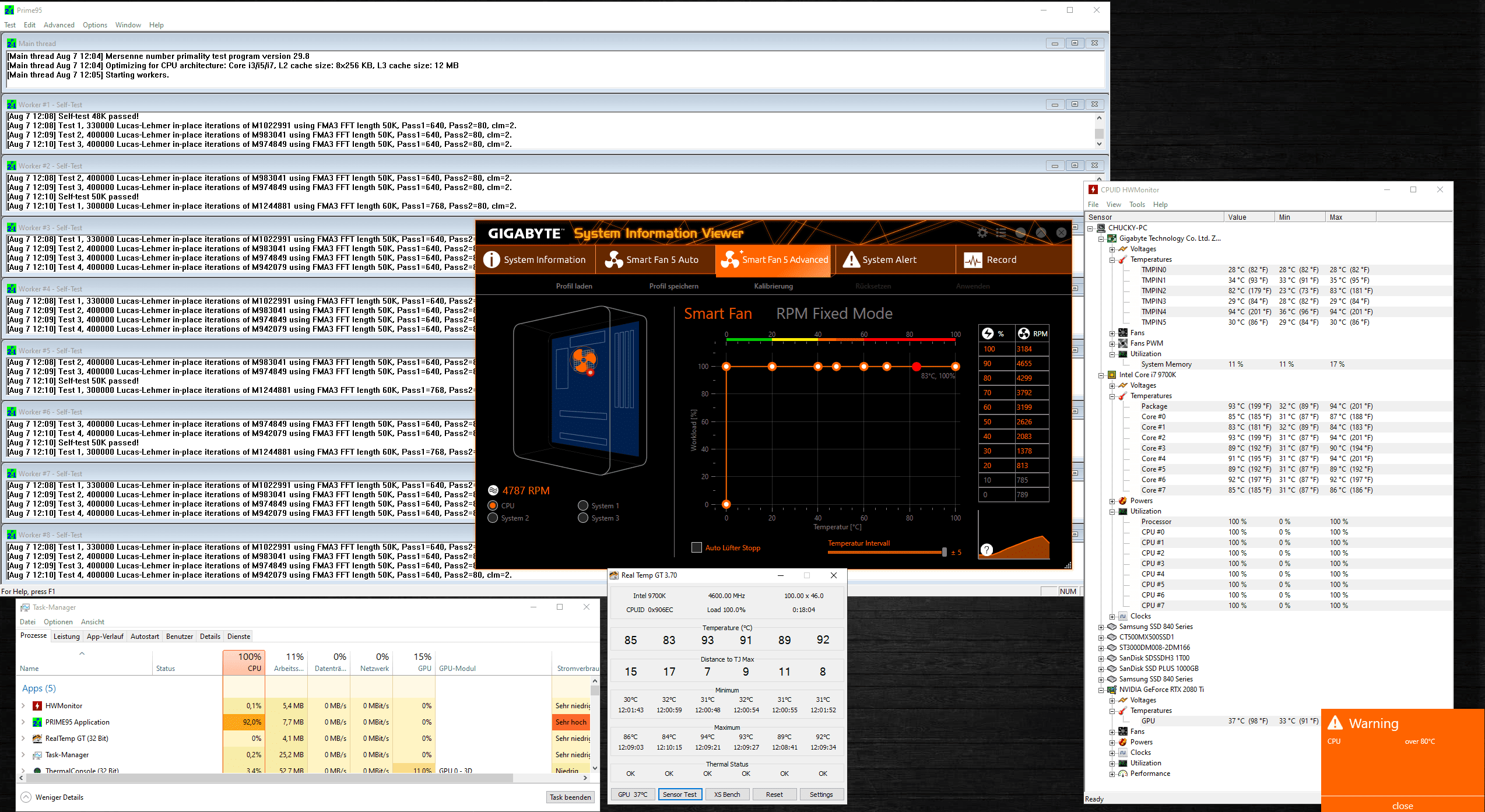Switch to Smart Fan 5 Auto tab
This screenshot has width=1485, height=812.
[x=655, y=260]
